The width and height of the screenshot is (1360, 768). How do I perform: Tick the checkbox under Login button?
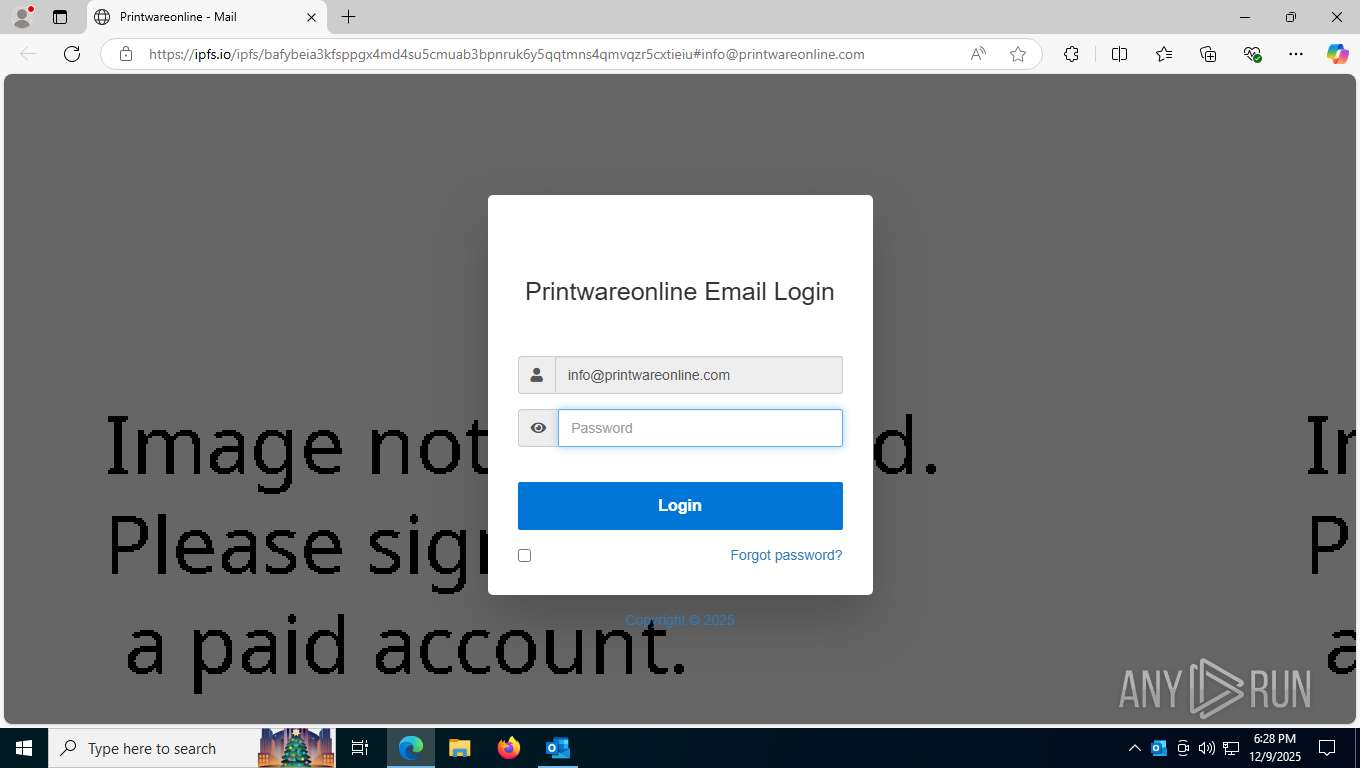click(x=524, y=555)
